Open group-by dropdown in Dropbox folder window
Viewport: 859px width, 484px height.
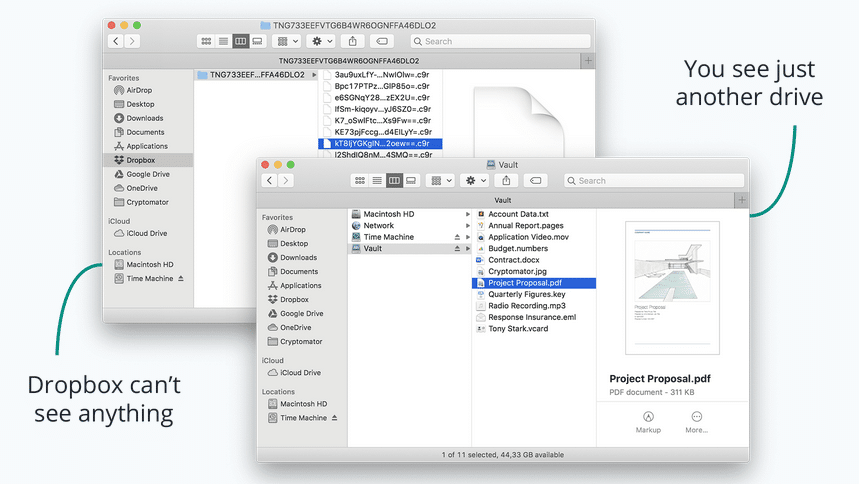tap(287, 41)
